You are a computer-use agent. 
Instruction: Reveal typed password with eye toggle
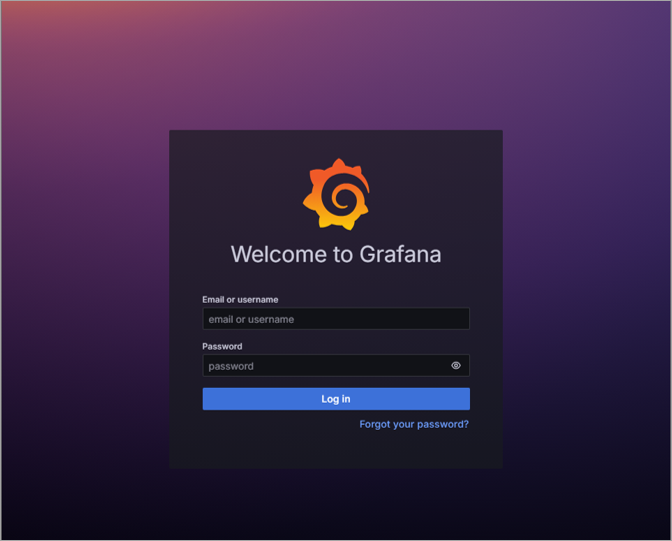(x=456, y=366)
